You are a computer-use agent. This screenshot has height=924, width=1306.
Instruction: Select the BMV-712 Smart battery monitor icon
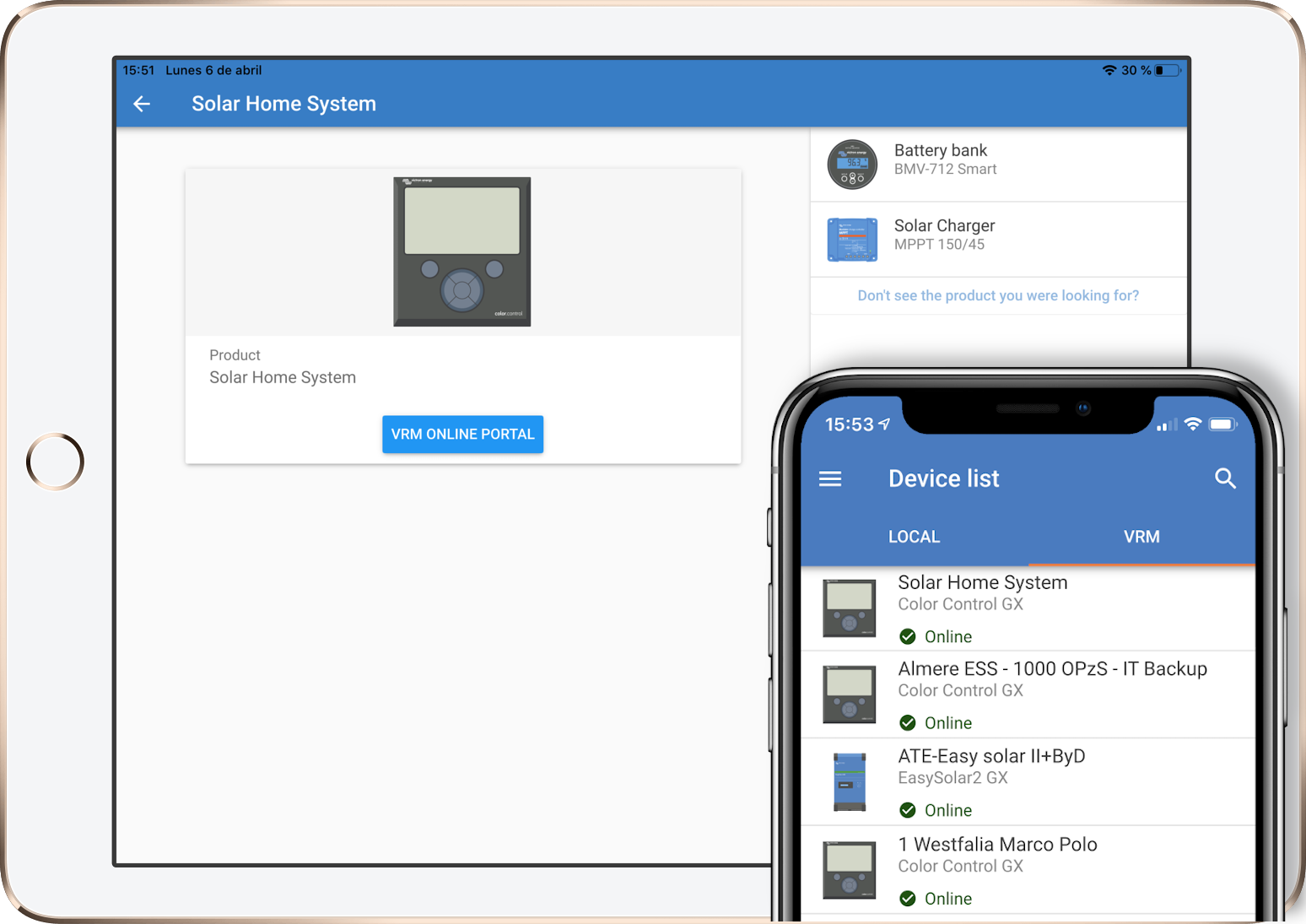coord(852,163)
